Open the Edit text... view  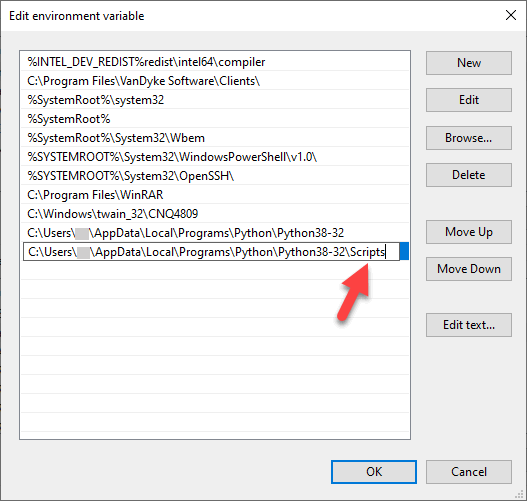469,325
